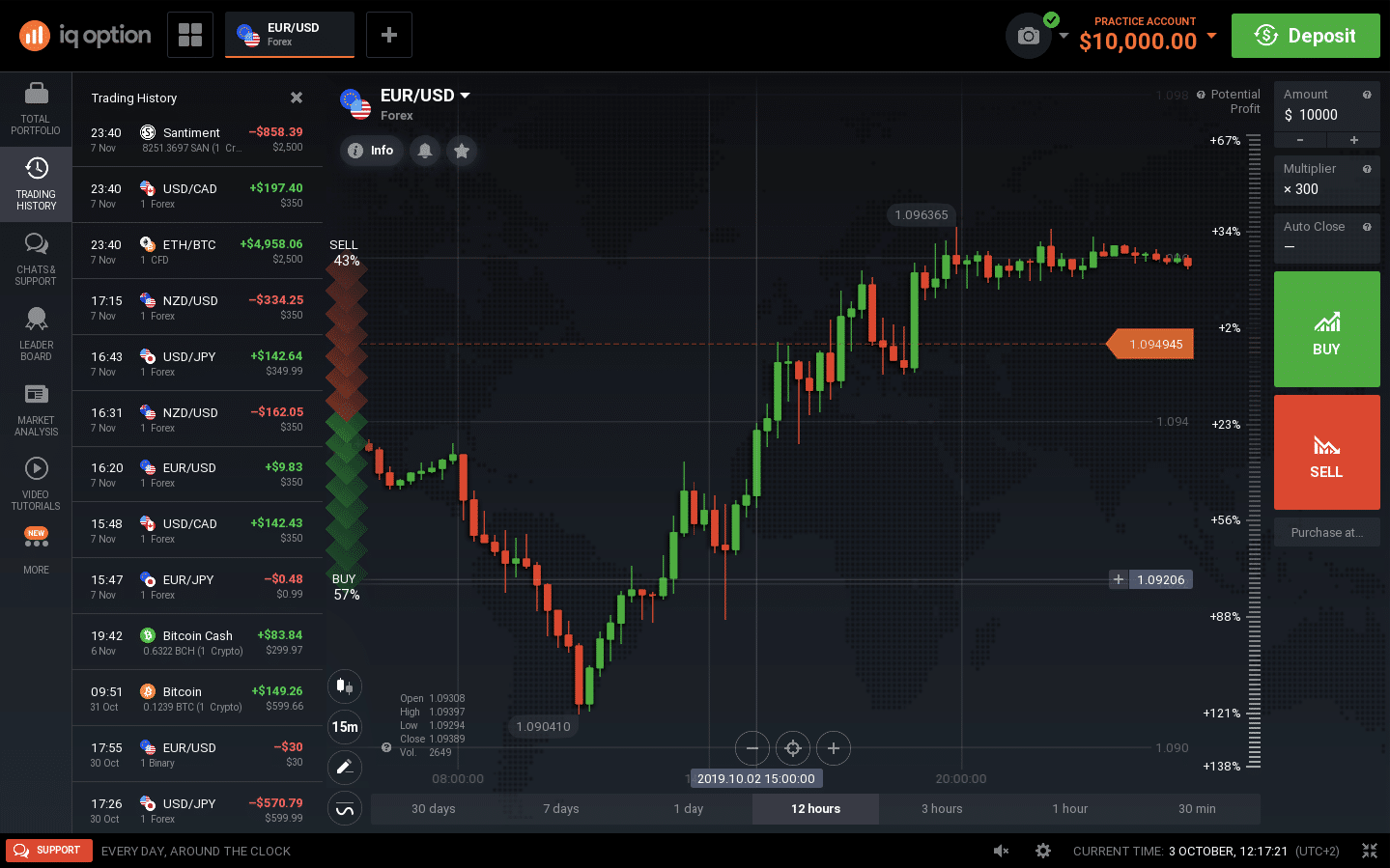Take a chart screenshot with camera icon
Image resolution: width=1390 pixels, height=868 pixels.
pyautogui.click(x=1029, y=36)
